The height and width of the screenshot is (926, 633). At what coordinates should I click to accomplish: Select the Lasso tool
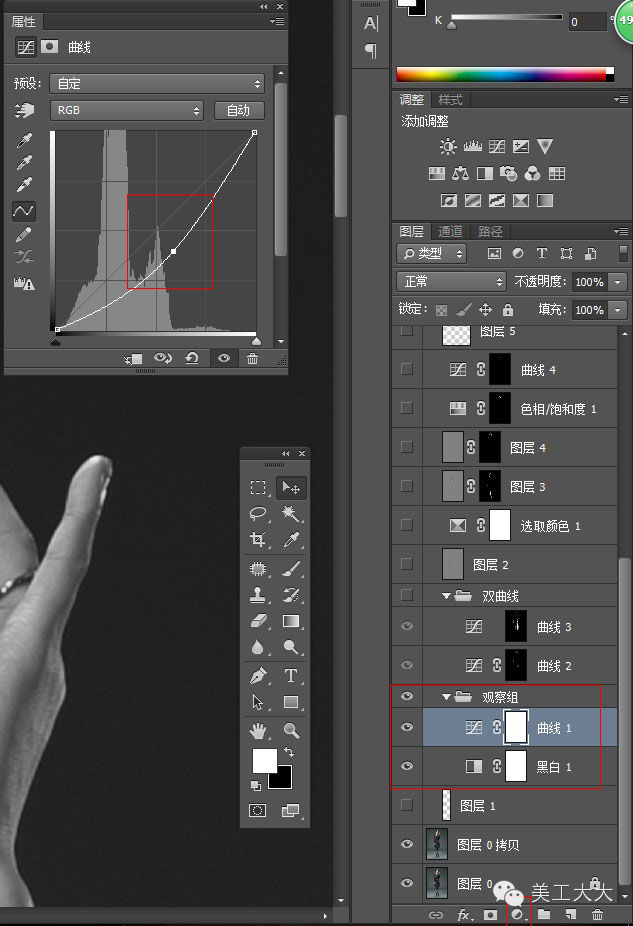tap(257, 513)
